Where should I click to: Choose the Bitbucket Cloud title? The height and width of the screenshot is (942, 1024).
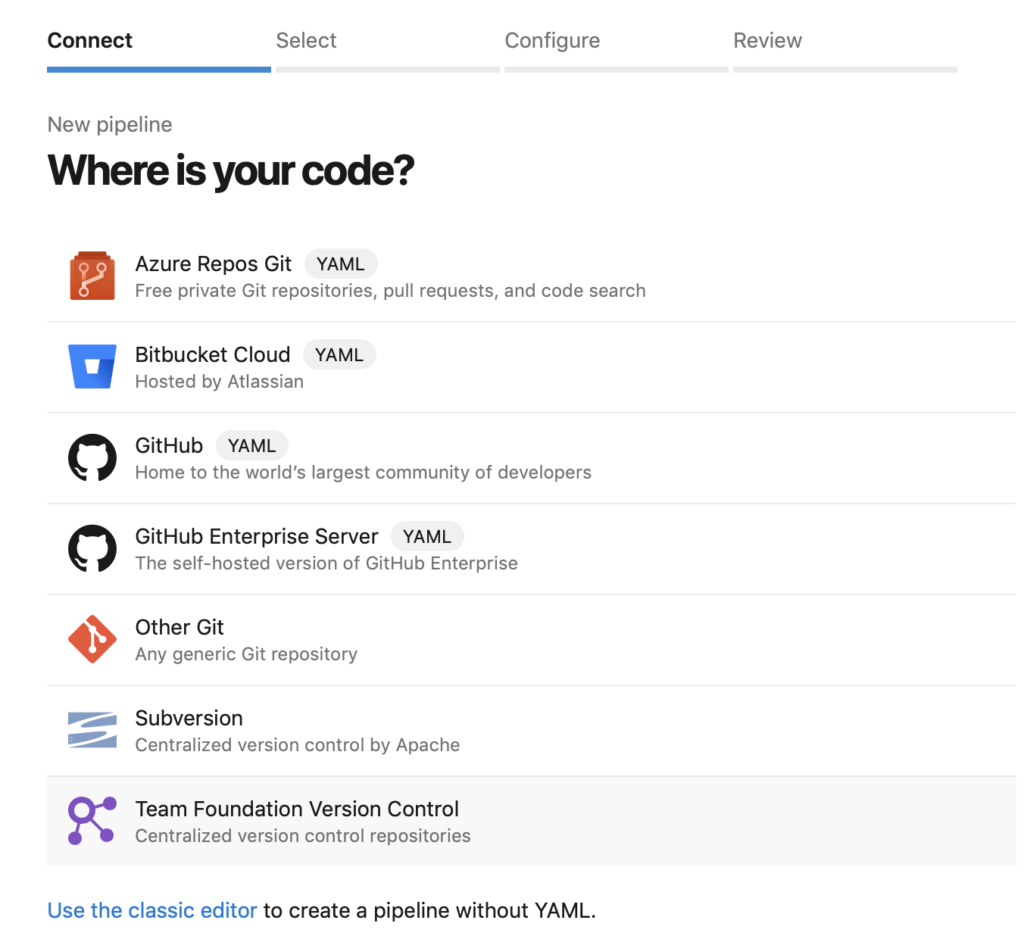point(212,354)
